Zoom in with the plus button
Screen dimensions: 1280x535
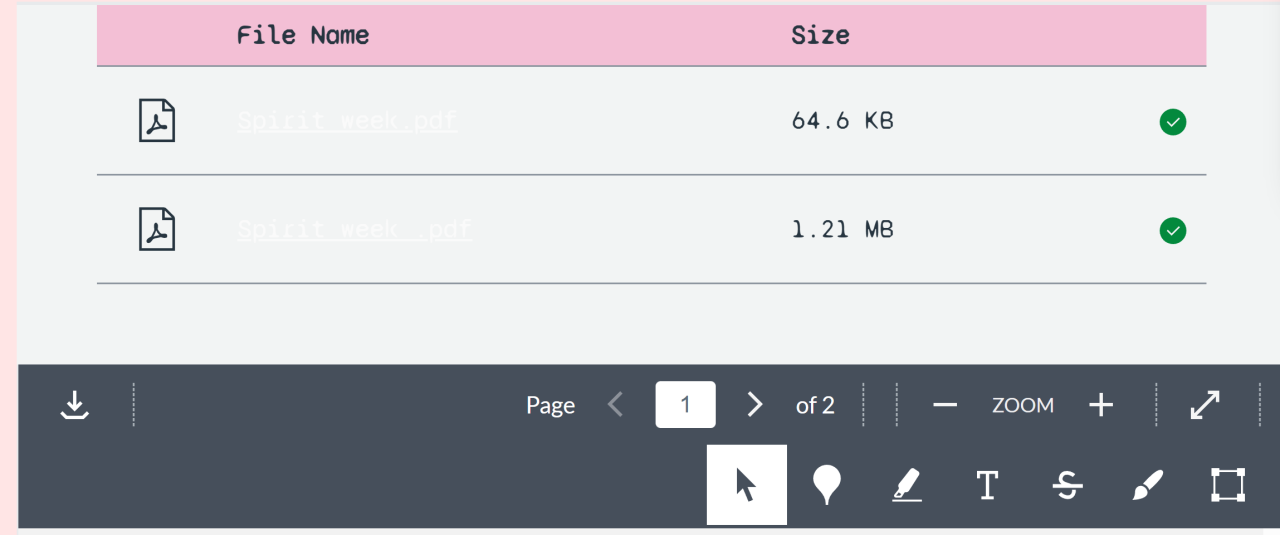coord(1101,405)
